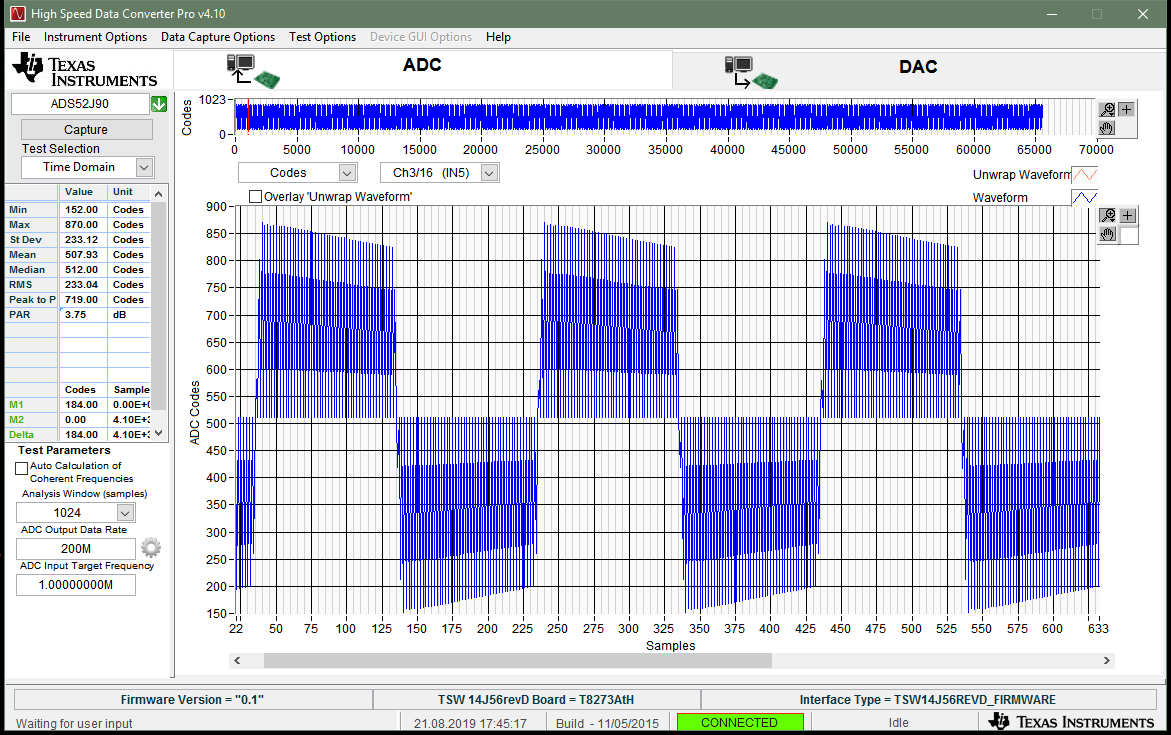
Task: Open ADC data rate gear settings
Action: pyautogui.click(x=151, y=548)
